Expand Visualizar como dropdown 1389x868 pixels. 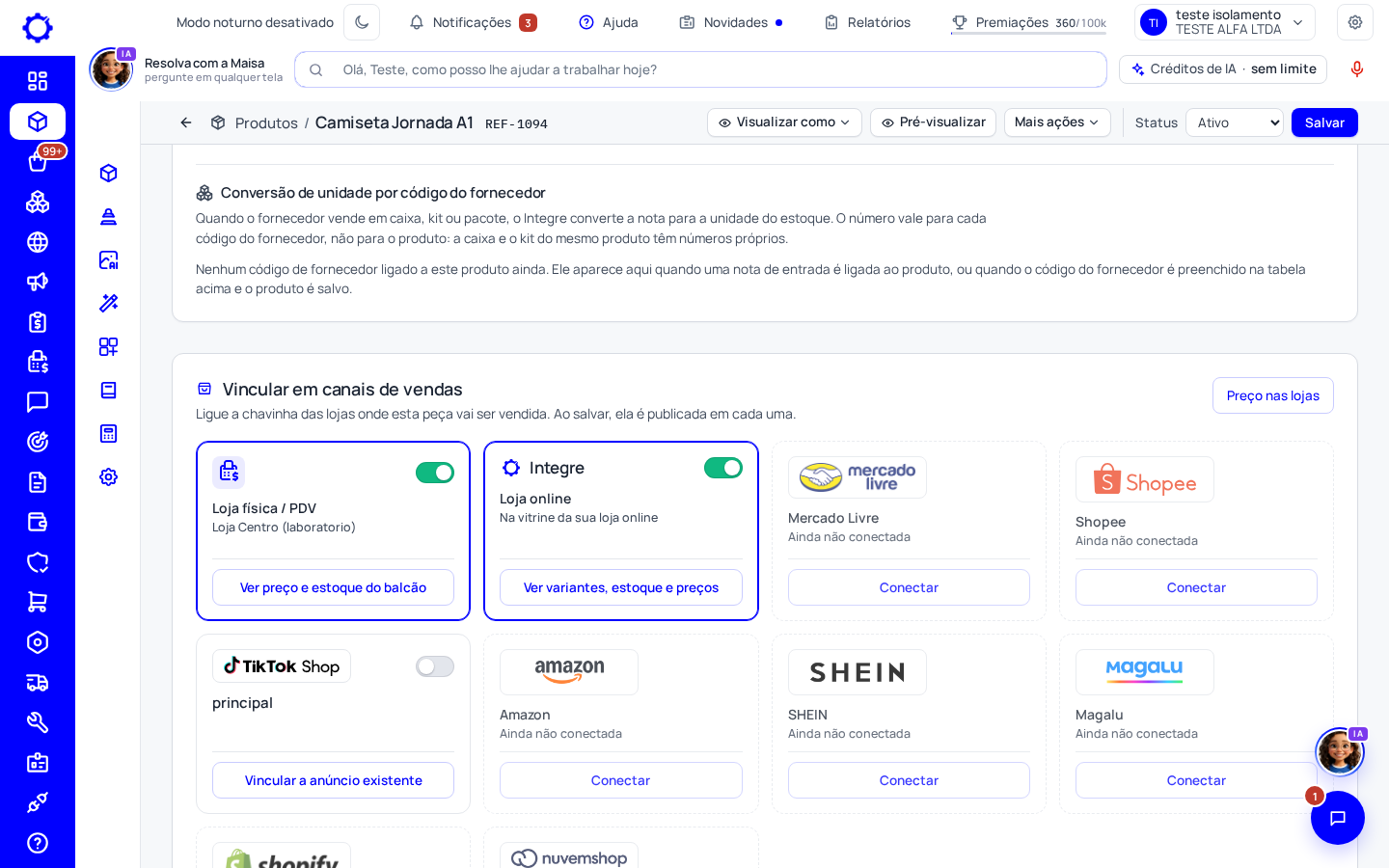(784, 122)
